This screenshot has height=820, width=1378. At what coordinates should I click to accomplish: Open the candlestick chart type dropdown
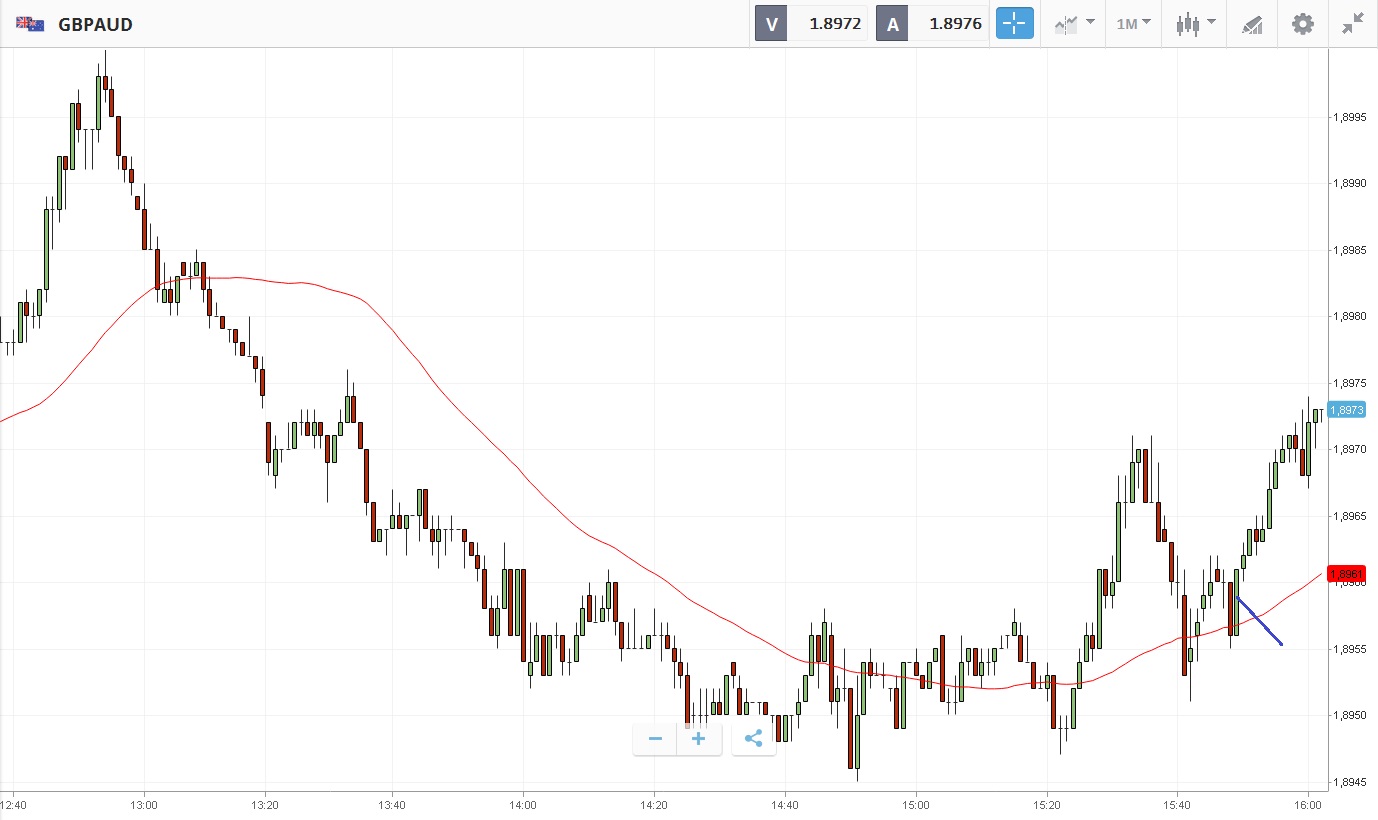(1195, 23)
